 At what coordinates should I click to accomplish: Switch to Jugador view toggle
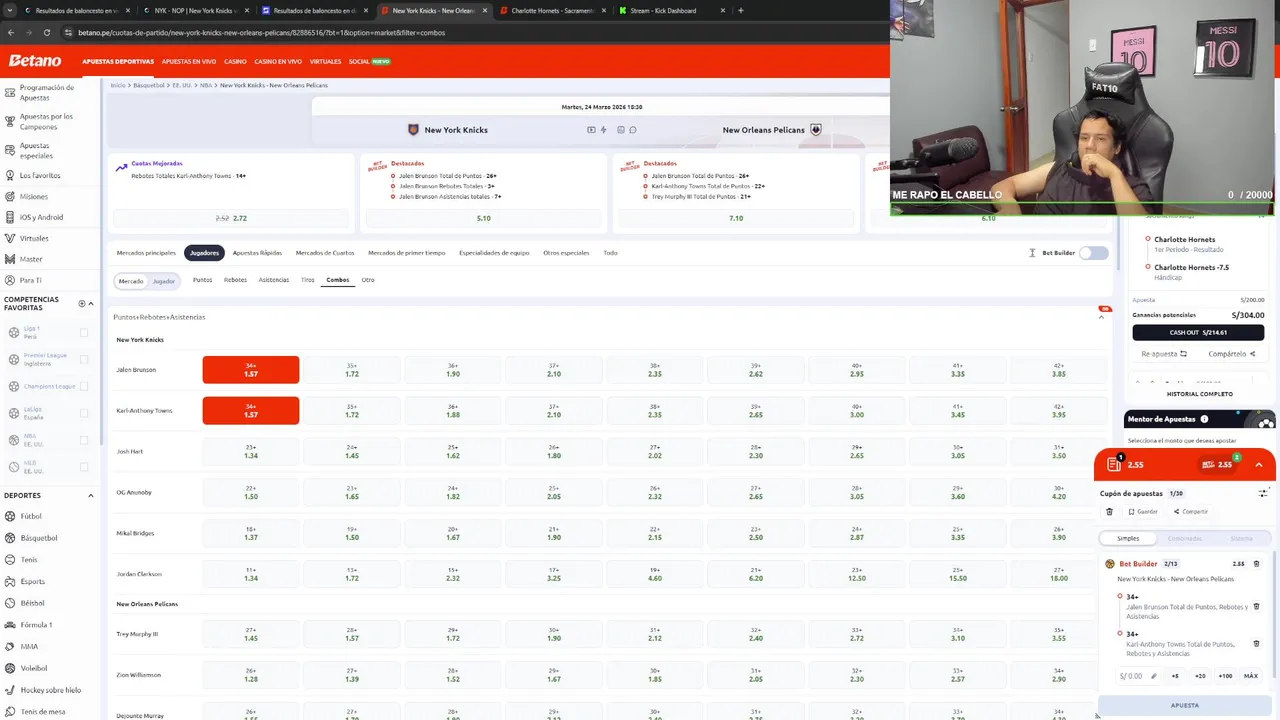(x=164, y=281)
